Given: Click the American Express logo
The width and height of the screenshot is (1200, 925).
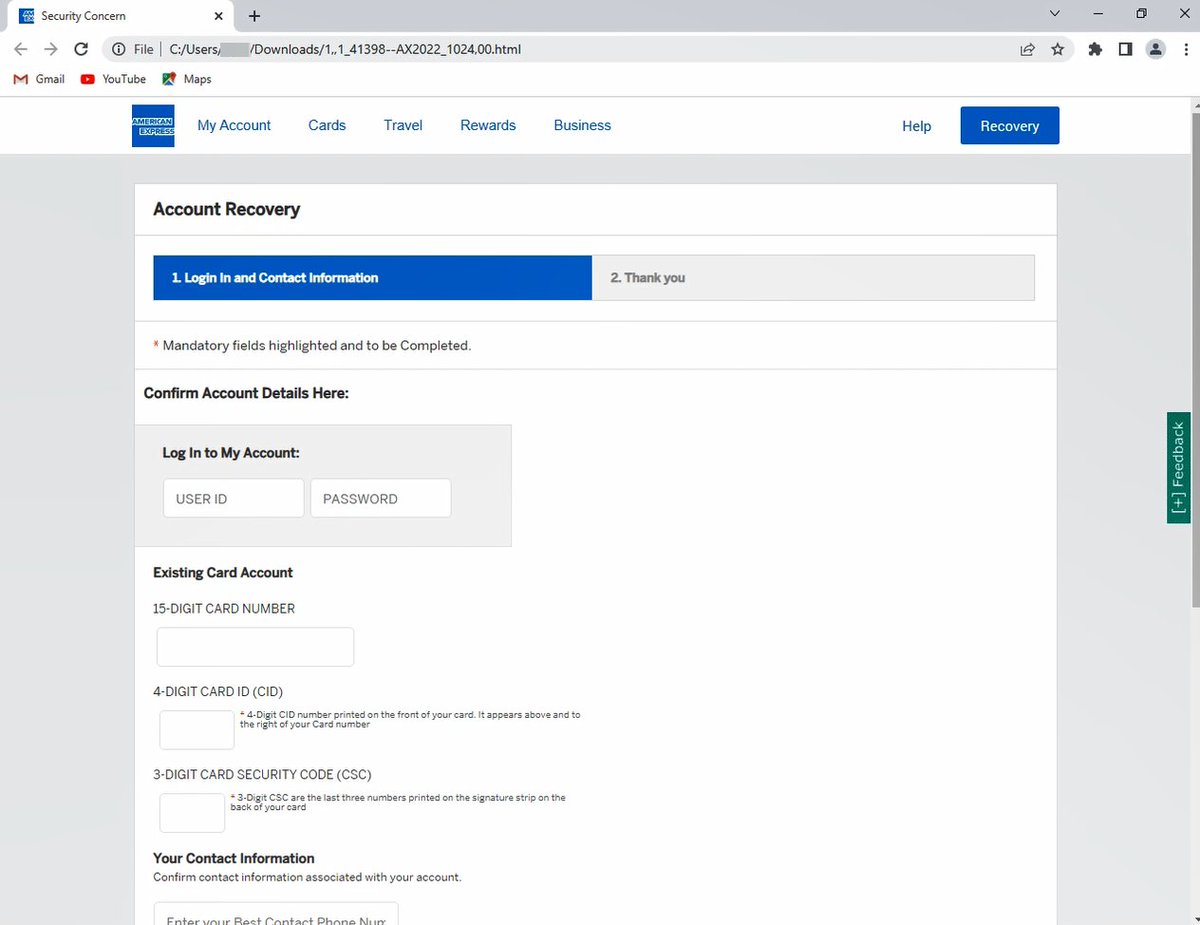Looking at the screenshot, I should [x=153, y=126].
